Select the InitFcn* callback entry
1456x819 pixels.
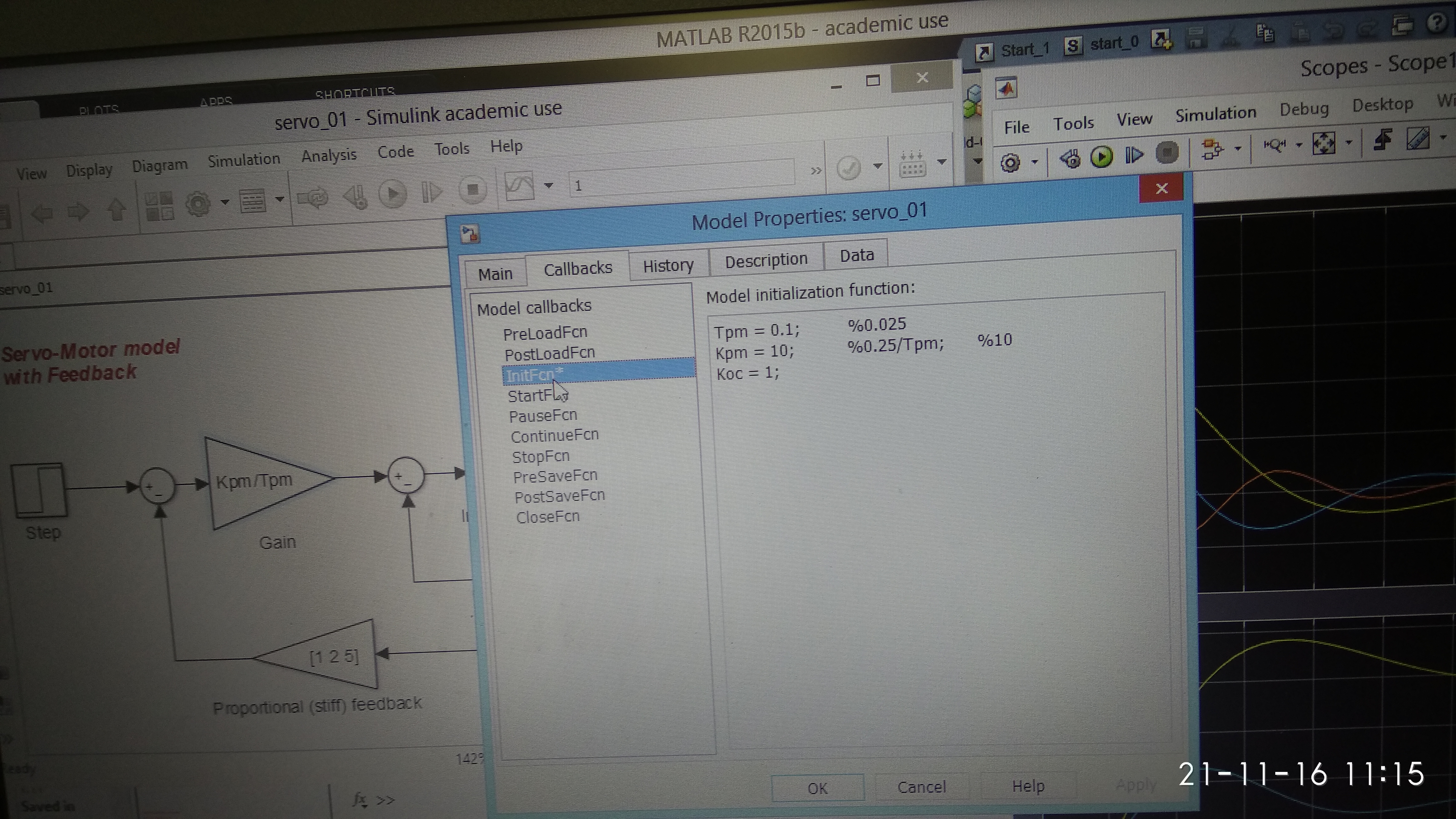pyautogui.click(x=598, y=372)
